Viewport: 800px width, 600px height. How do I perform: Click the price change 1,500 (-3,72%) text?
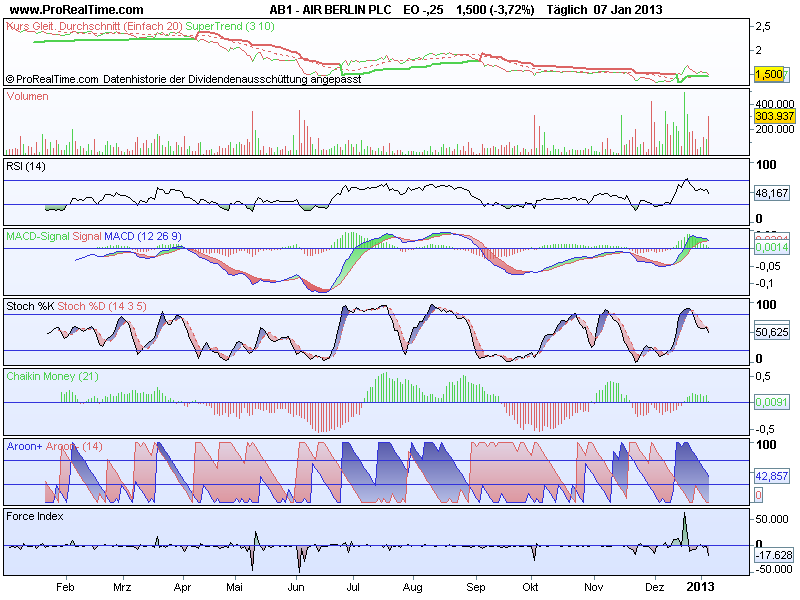pyautogui.click(x=495, y=10)
